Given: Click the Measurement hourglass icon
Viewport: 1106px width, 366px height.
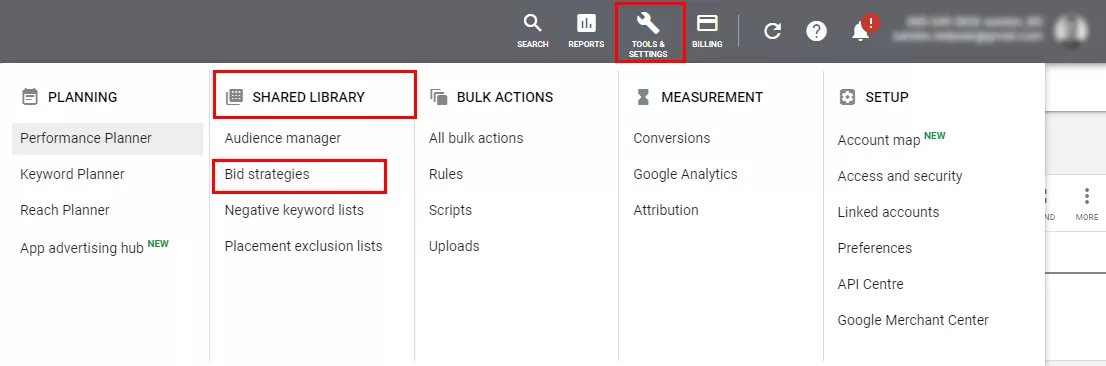Looking at the screenshot, I should pyautogui.click(x=643, y=97).
